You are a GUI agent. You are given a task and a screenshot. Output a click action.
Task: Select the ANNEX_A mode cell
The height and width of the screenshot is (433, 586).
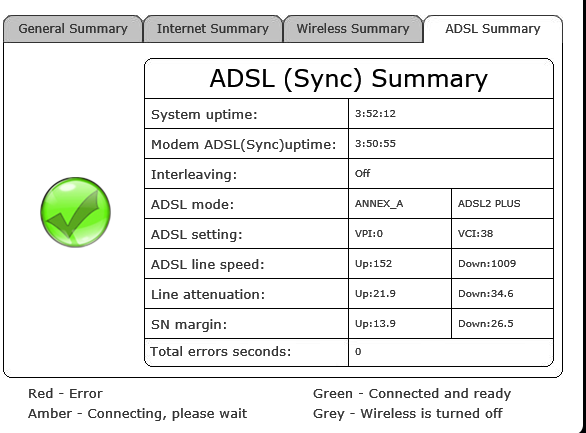click(x=400, y=204)
